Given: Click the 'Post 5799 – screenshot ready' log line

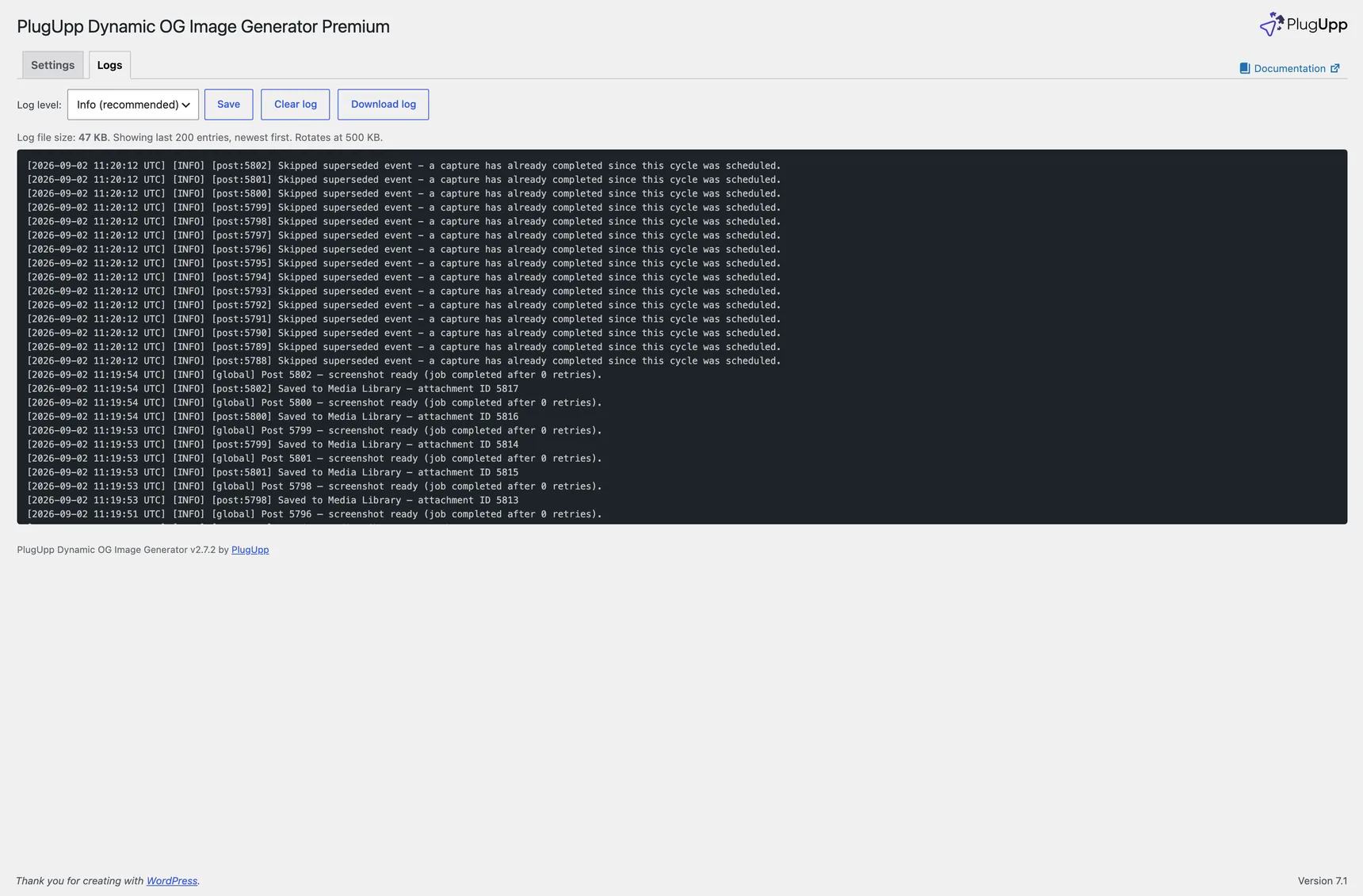Looking at the screenshot, I should [x=315, y=431].
